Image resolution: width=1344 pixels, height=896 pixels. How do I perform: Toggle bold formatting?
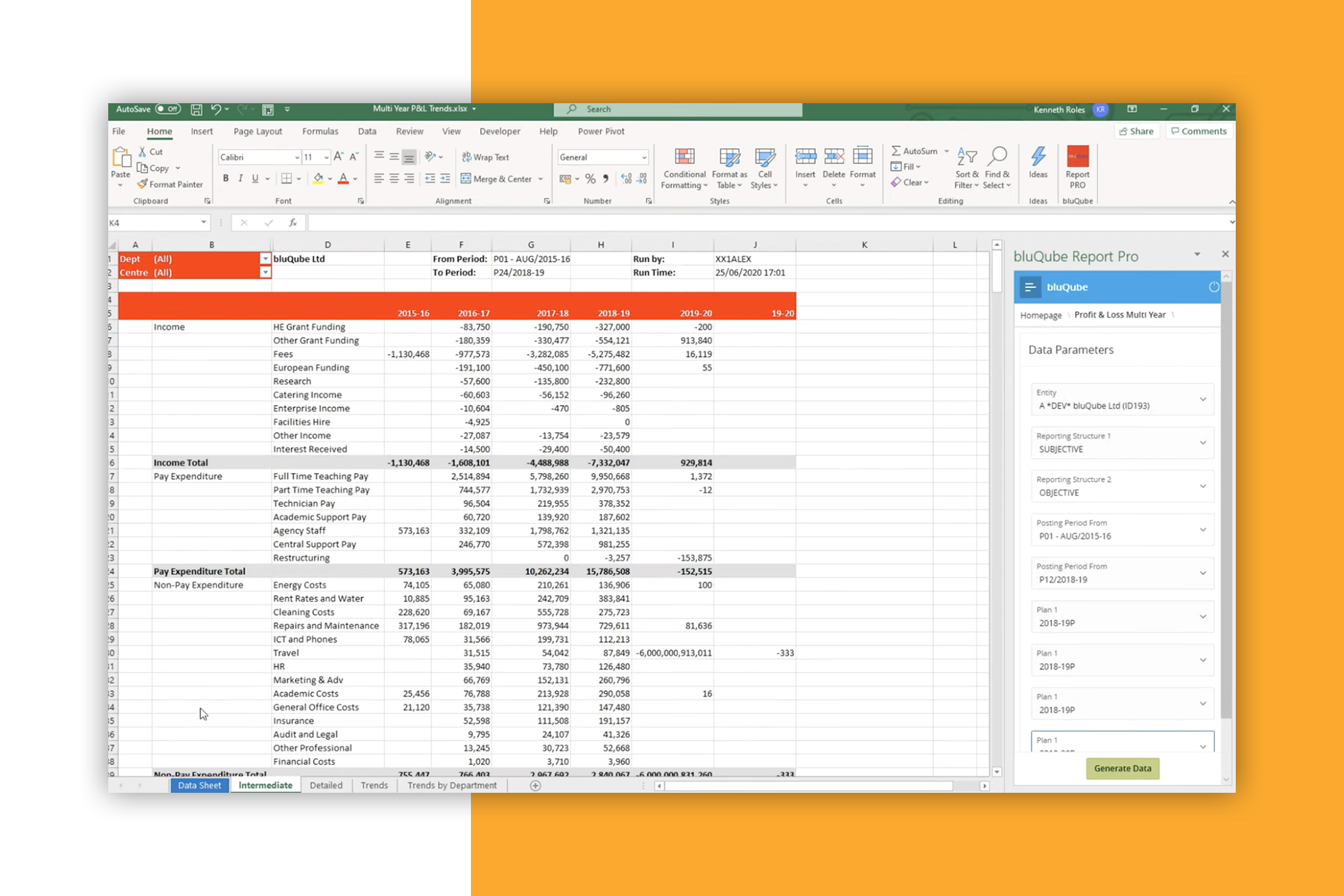(226, 178)
